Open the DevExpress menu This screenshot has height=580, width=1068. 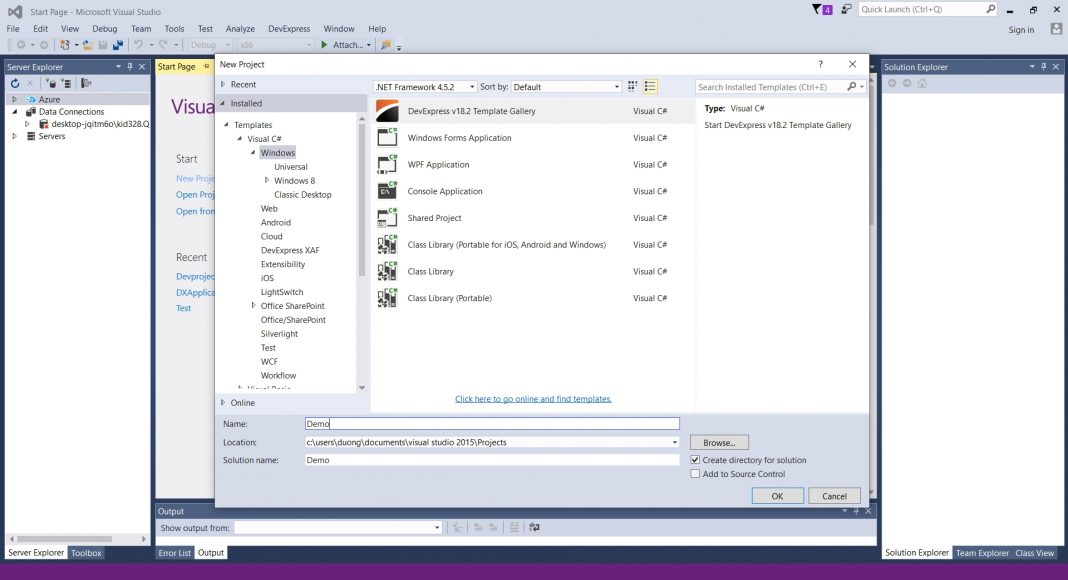pyautogui.click(x=289, y=28)
